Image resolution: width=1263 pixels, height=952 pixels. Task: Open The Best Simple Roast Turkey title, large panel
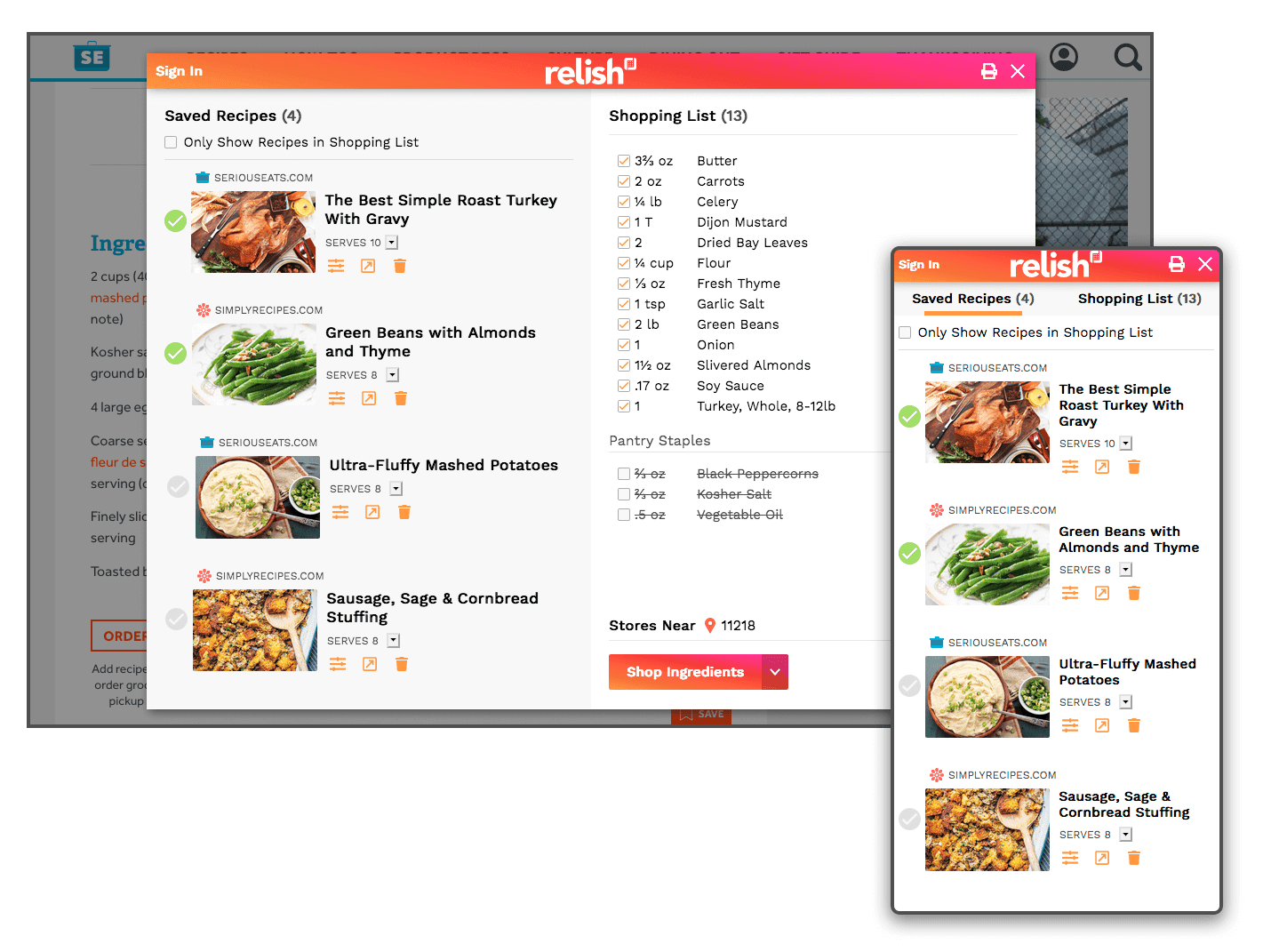tap(441, 210)
